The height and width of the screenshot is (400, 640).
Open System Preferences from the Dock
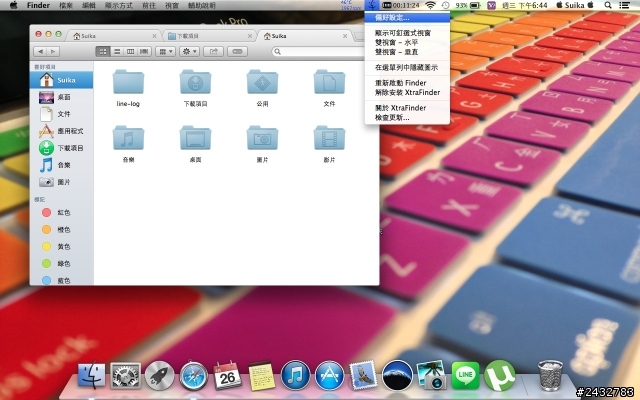125,375
